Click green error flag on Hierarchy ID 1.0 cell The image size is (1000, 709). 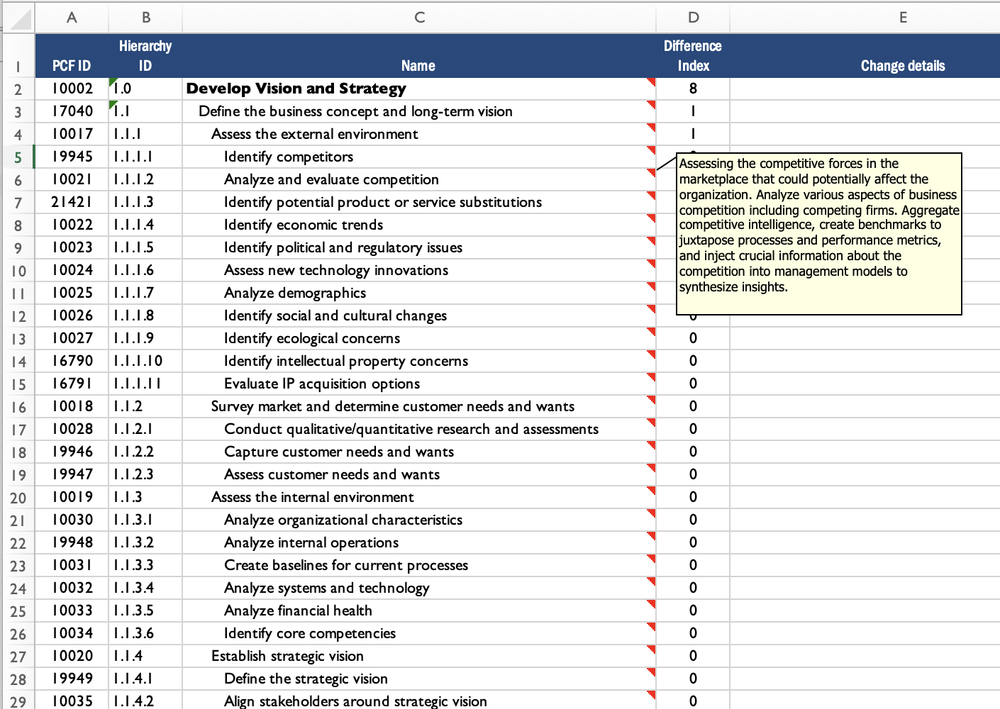112,81
